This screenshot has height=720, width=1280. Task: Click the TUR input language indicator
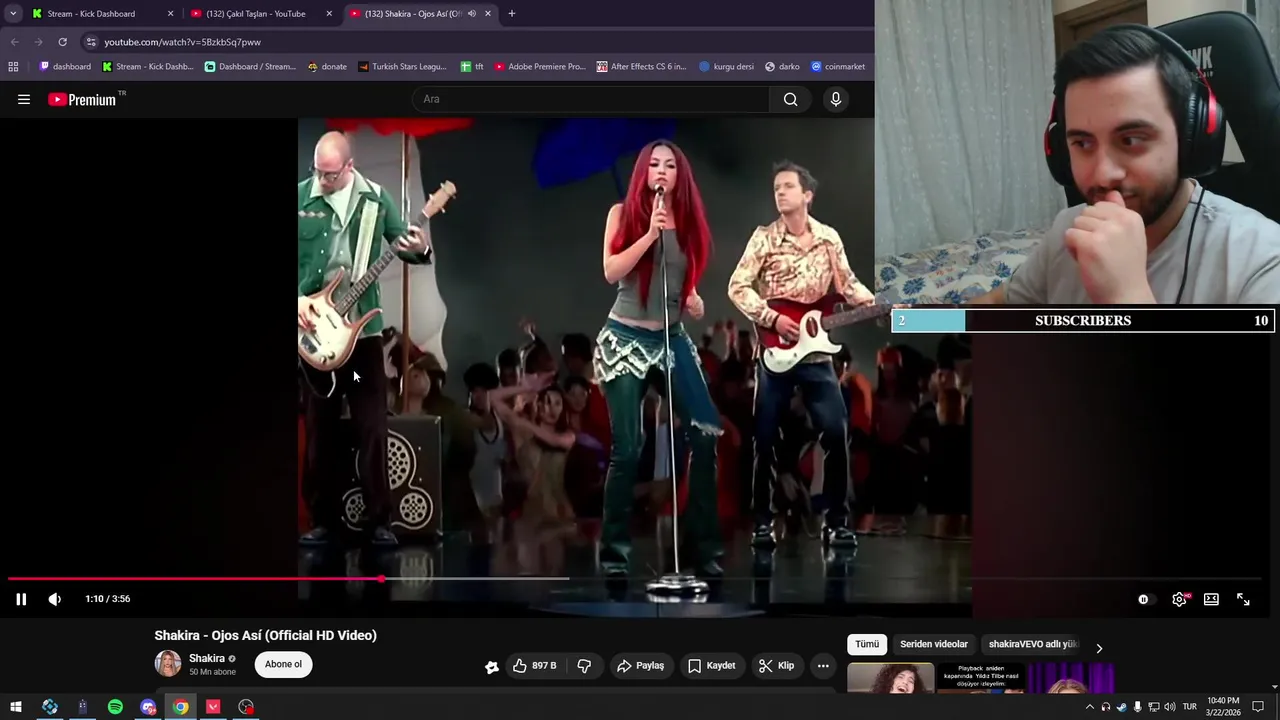click(x=1190, y=707)
